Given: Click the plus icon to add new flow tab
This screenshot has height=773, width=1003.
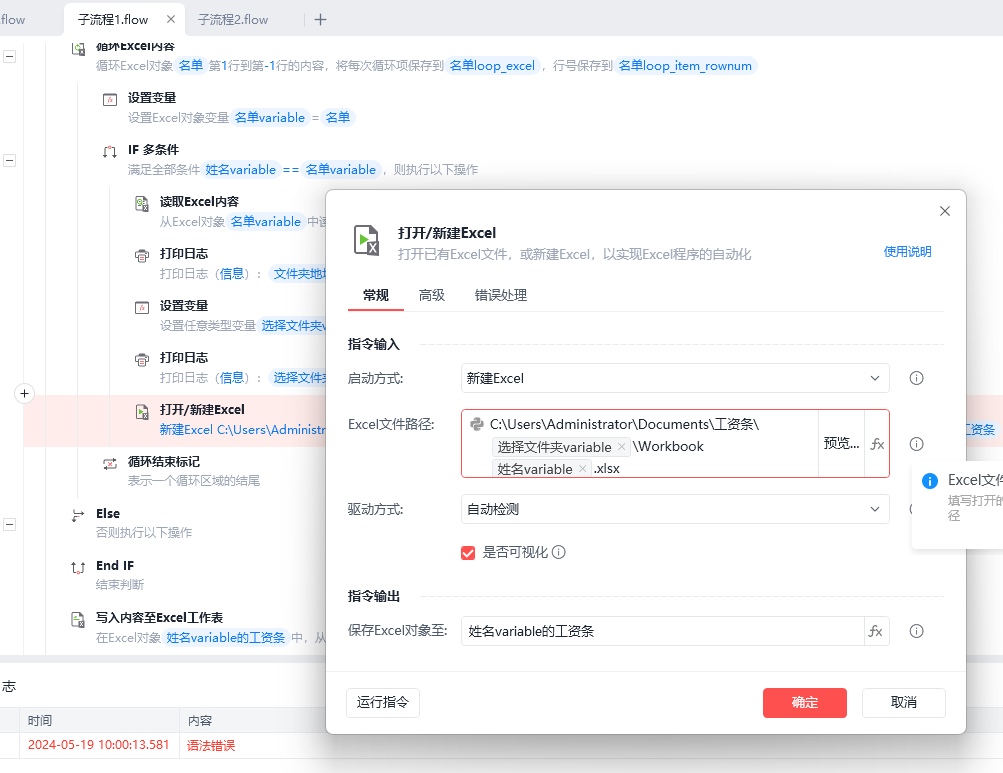Looking at the screenshot, I should coord(320,19).
